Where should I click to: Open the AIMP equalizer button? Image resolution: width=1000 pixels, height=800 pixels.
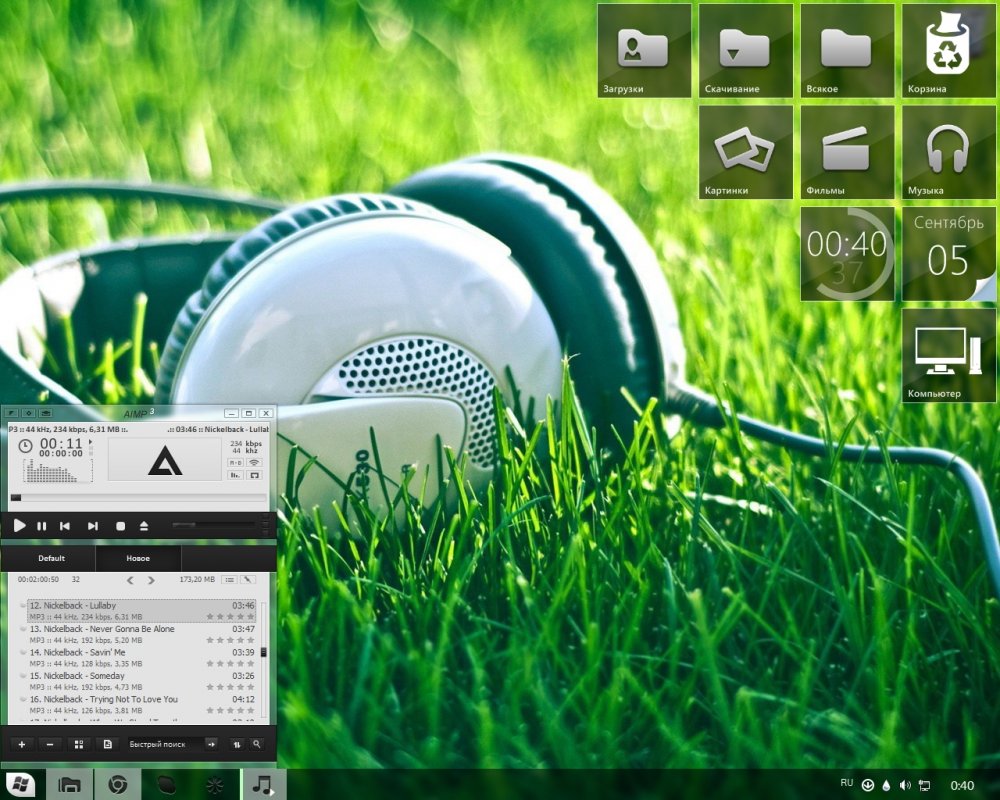tap(235, 475)
